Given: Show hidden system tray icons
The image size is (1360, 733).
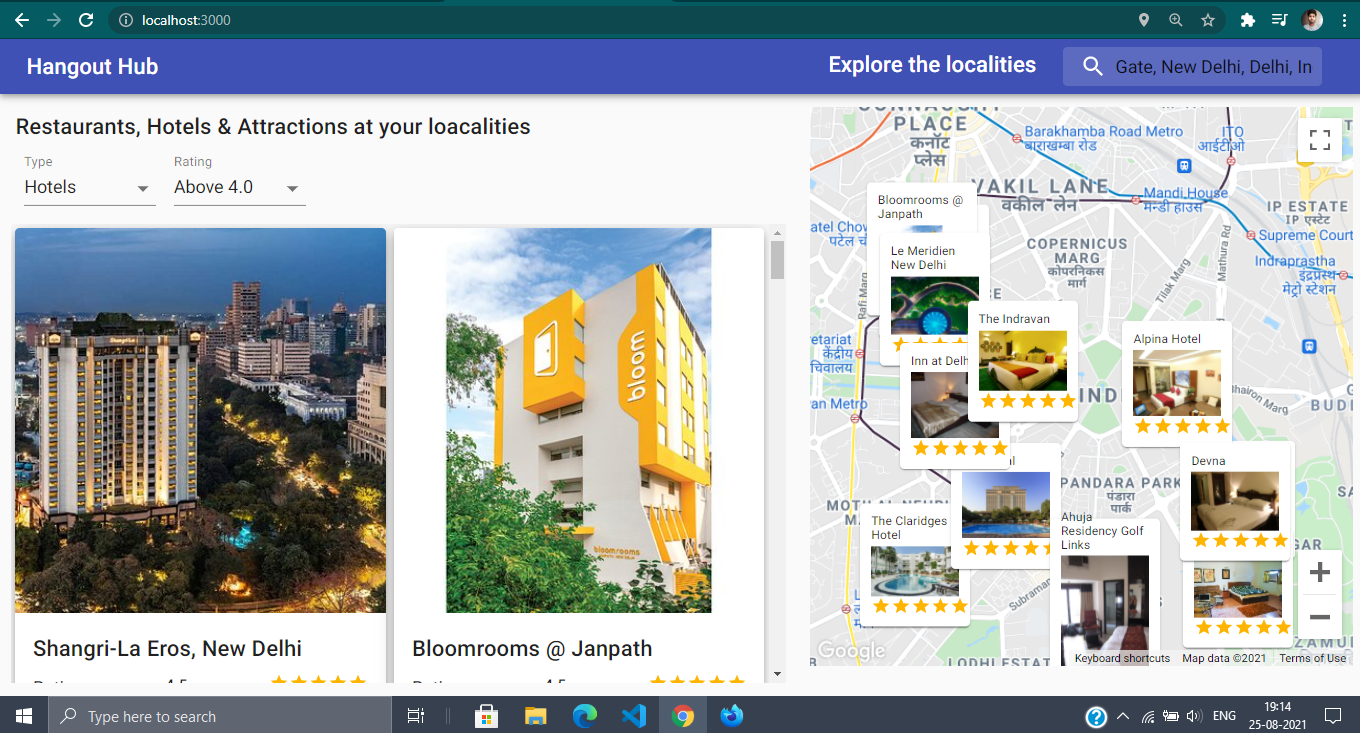Looking at the screenshot, I should coord(1123,716).
